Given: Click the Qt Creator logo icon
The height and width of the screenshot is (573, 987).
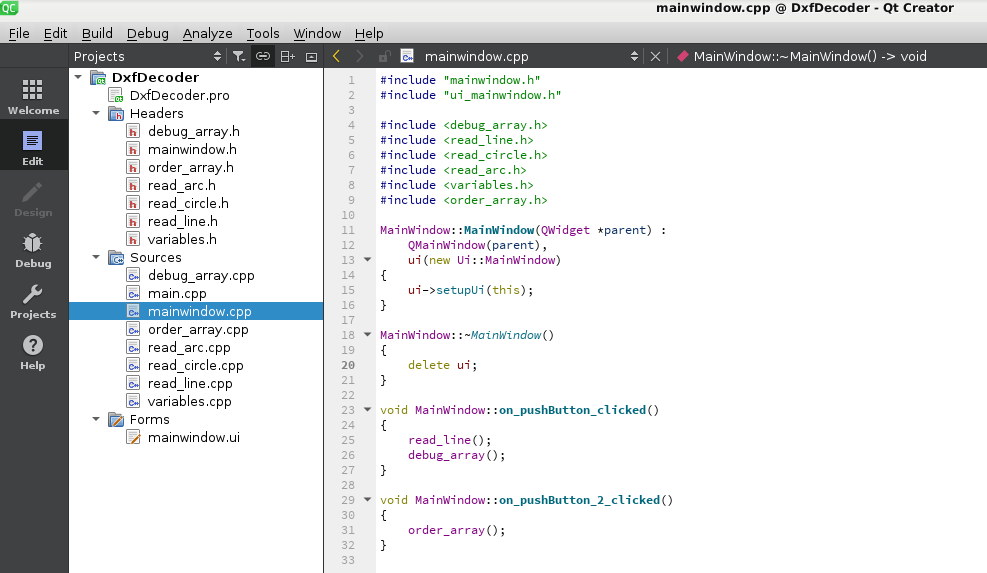Looking at the screenshot, I should 9,8.
